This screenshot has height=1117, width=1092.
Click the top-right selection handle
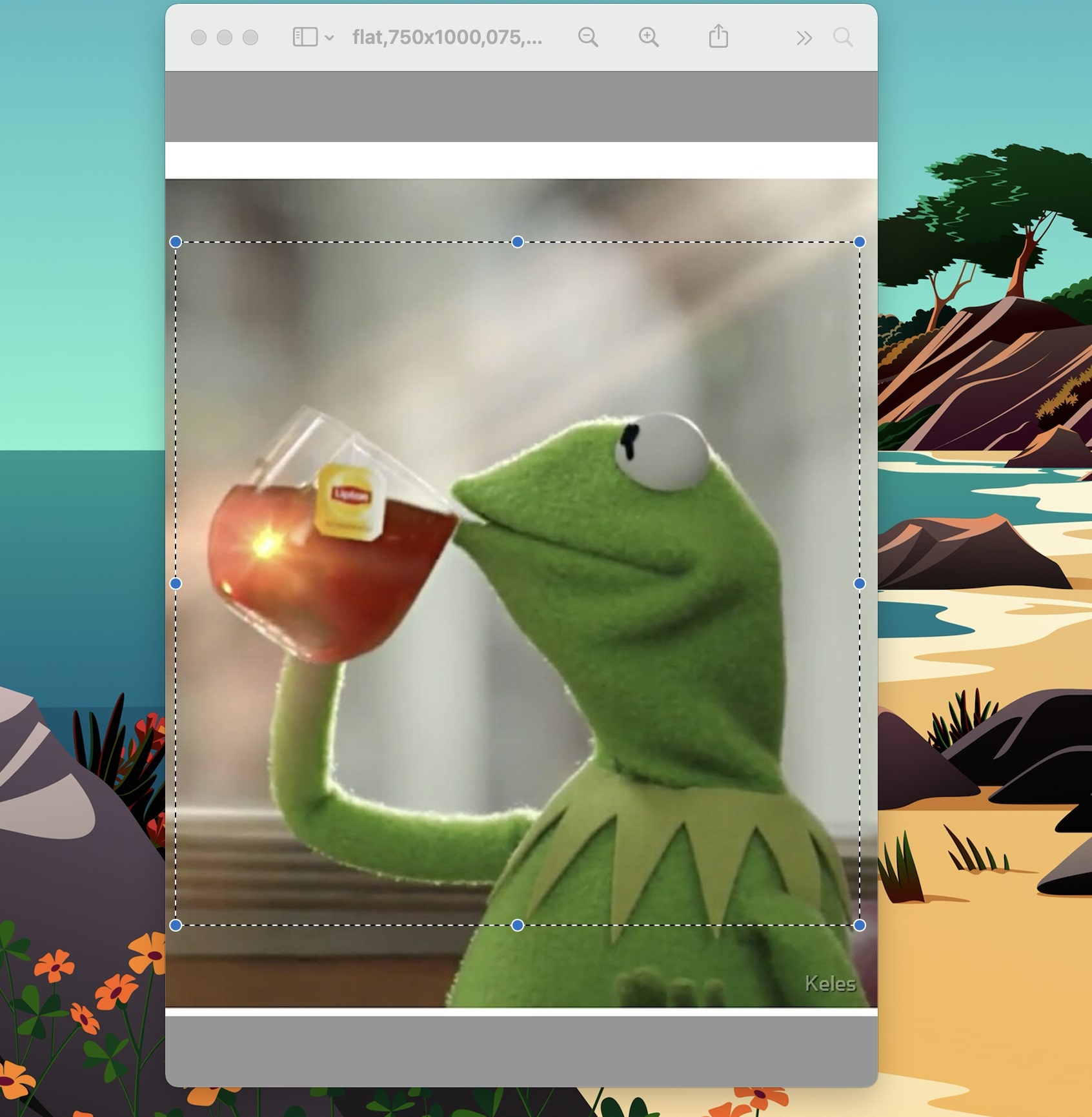[860, 242]
